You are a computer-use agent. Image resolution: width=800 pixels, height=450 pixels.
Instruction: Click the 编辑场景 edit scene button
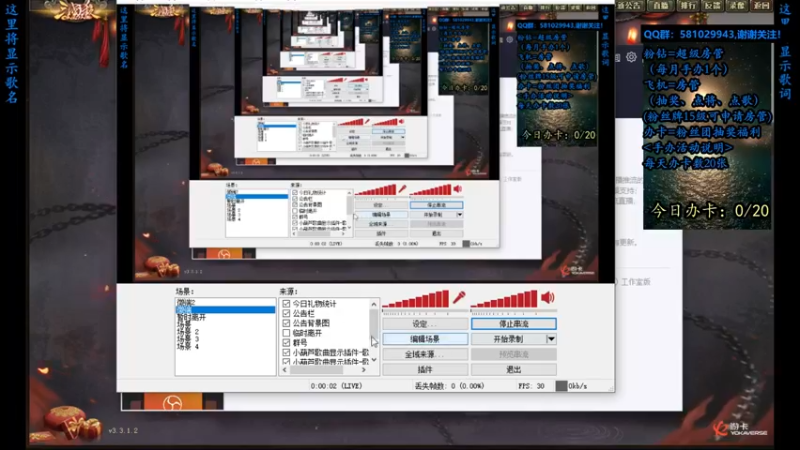coord(425,339)
